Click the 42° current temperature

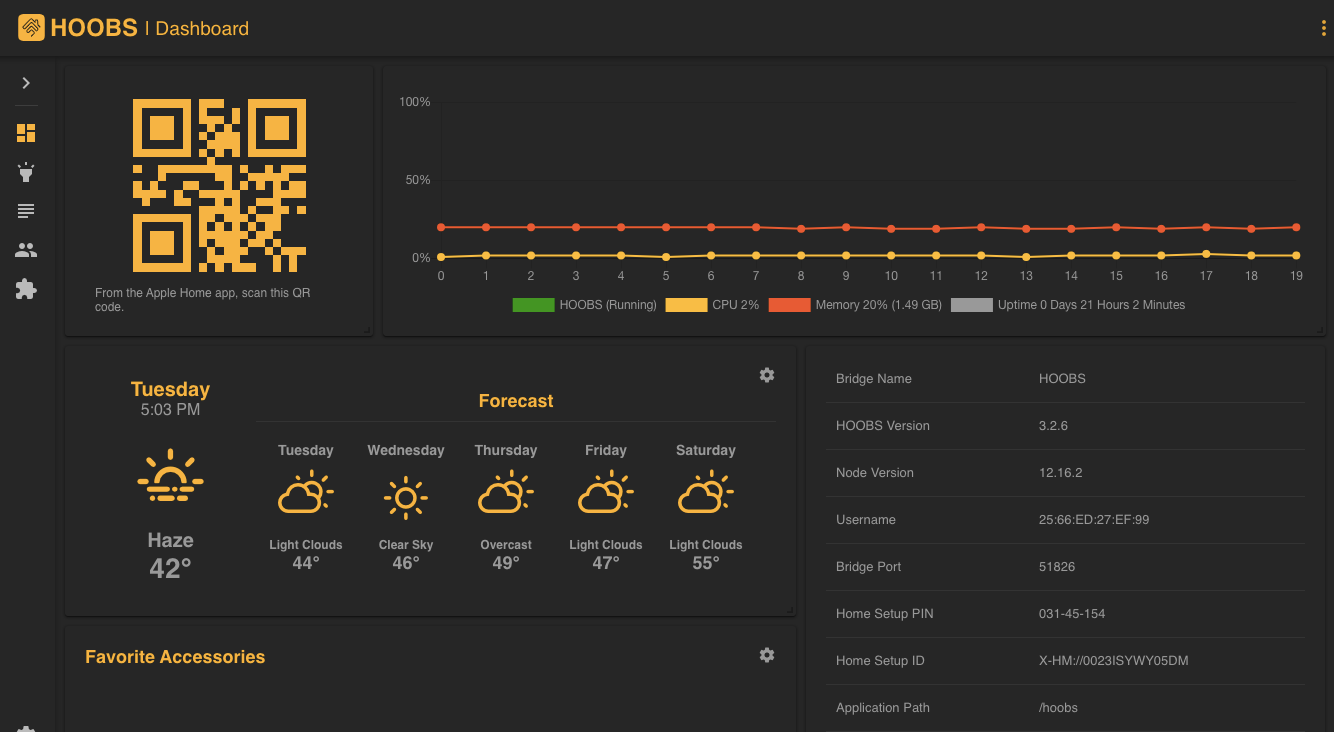tap(170, 569)
